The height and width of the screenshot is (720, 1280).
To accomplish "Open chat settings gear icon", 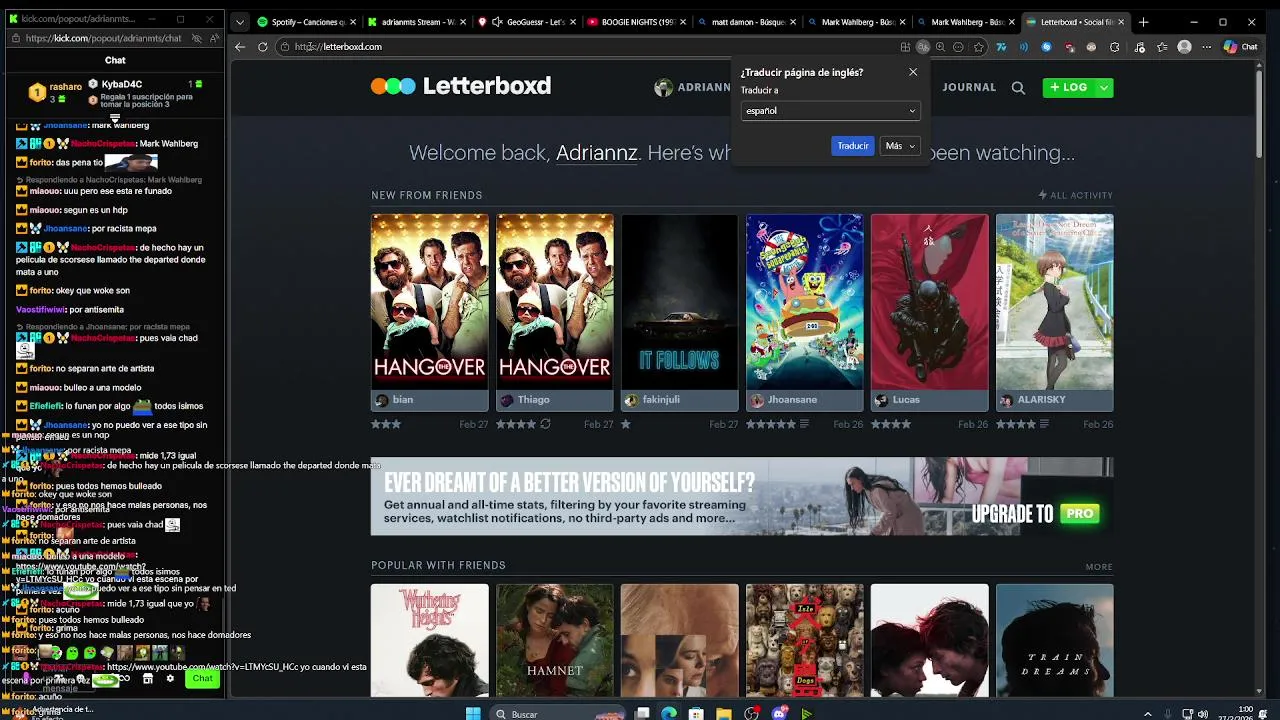I will coord(170,679).
